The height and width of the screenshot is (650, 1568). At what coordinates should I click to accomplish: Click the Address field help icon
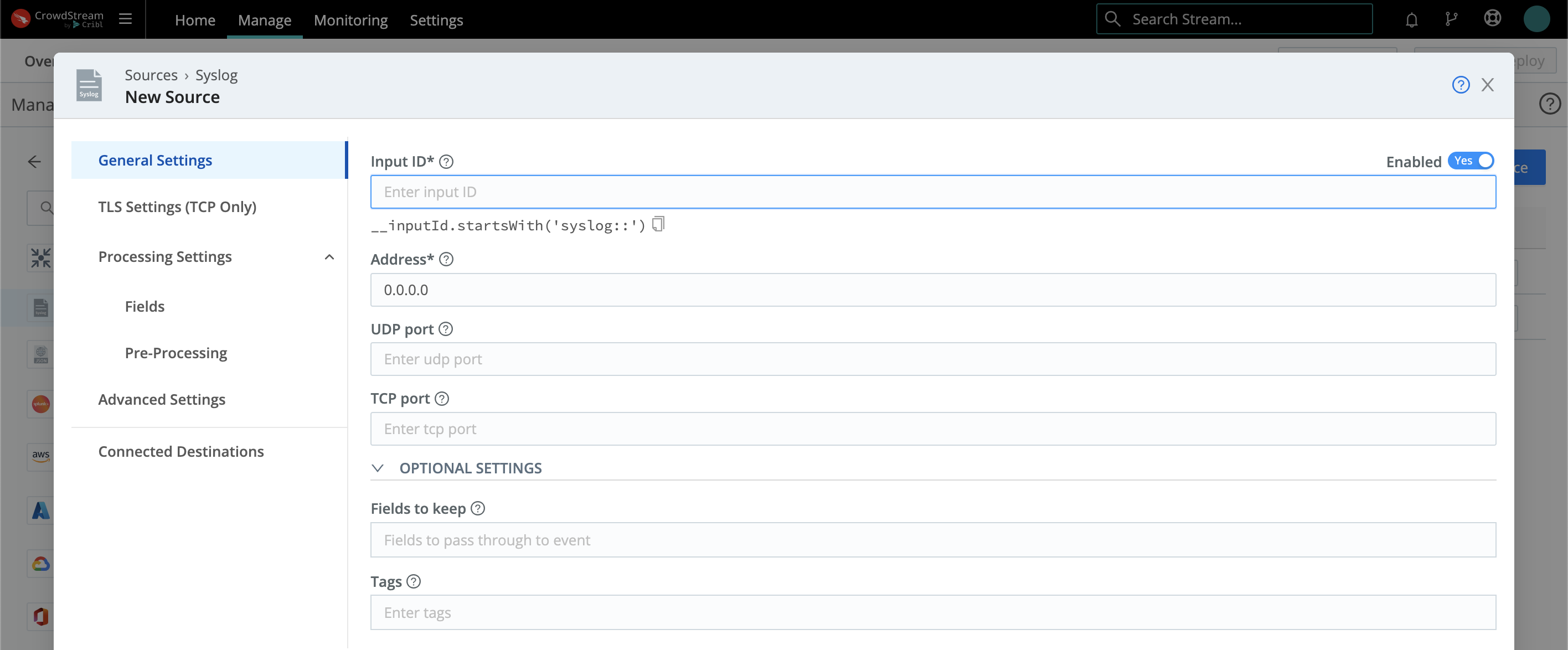click(x=446, y=259)
